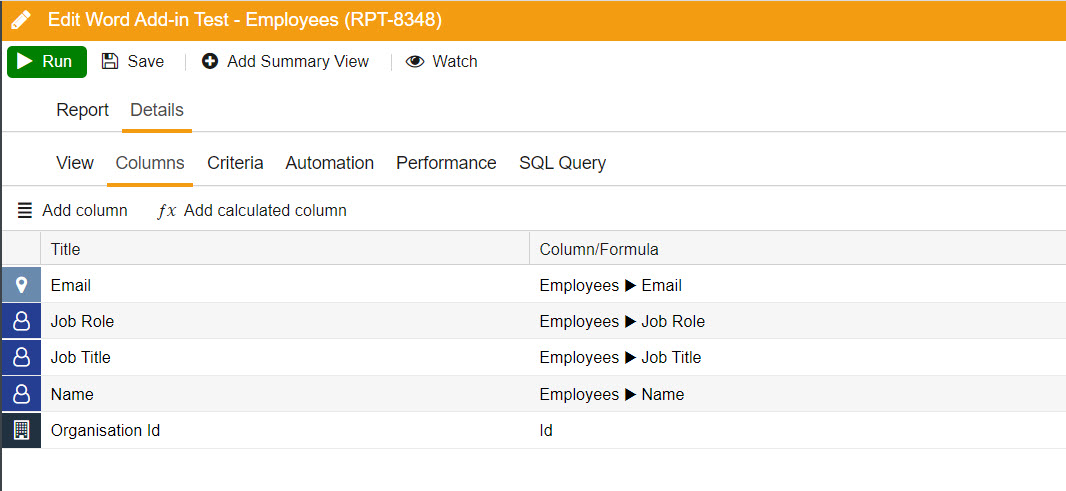This screenshot has height=491, width=1066.
Task: Select the Columns sub-tab
Action: (150, 163)
